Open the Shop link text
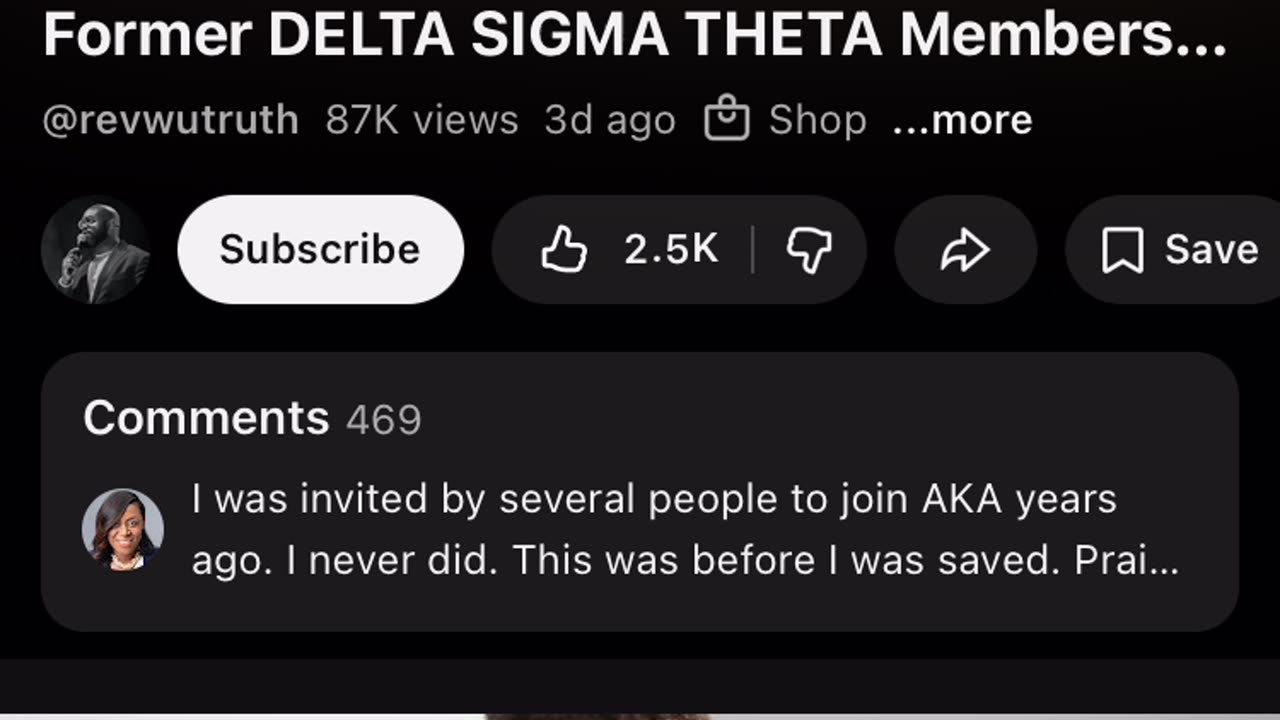This screenshot has height=720, width=1280. click(x=817, y=120)
